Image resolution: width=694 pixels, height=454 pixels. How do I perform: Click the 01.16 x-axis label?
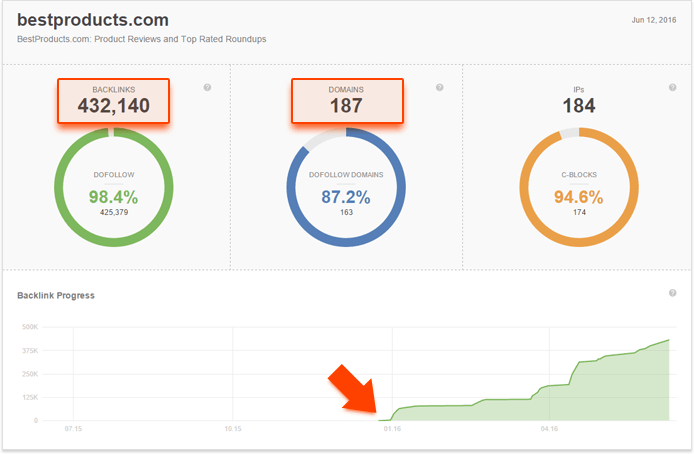pyautogui.click(x=392, y=429)
